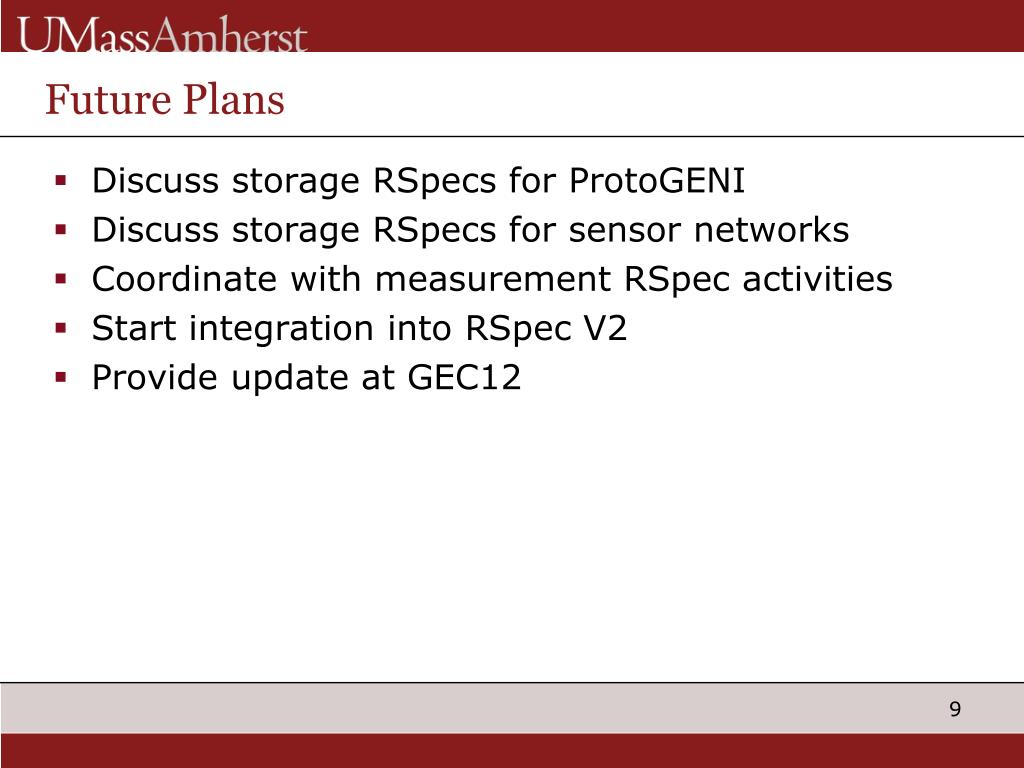
Task: Click the fifth red bullet marker
Action: [61, 377]
